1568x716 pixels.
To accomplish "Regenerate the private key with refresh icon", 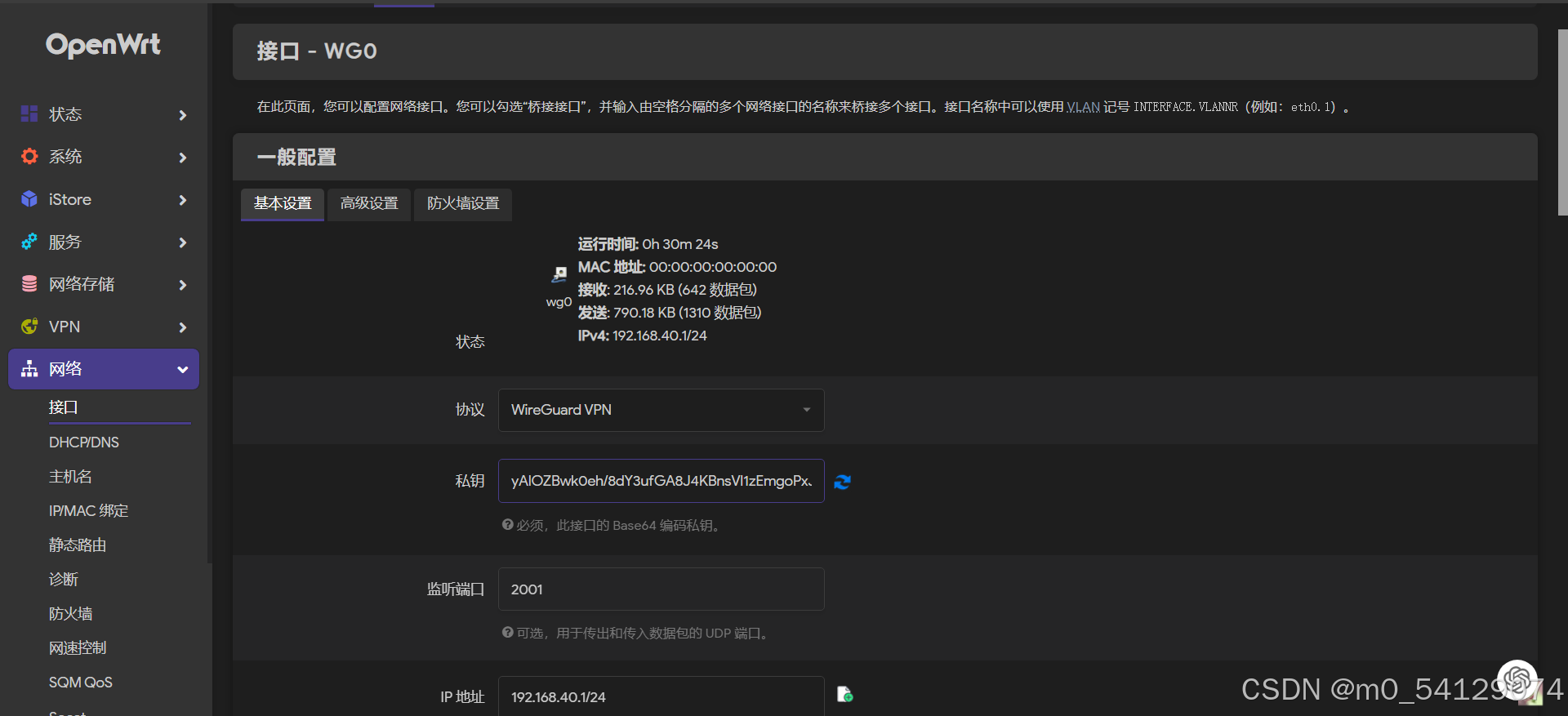I will click(843, 482).
